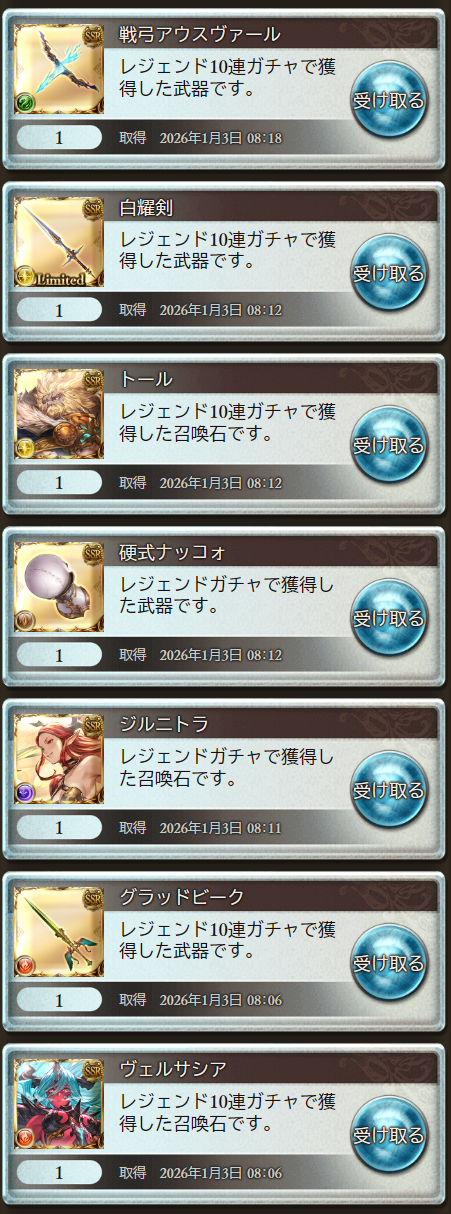Viewport: 451px width, 1214px height.
Task: Claim the 戦弓アウスヴァール weapon with 受け取る
Action: [x=389, y=100]
